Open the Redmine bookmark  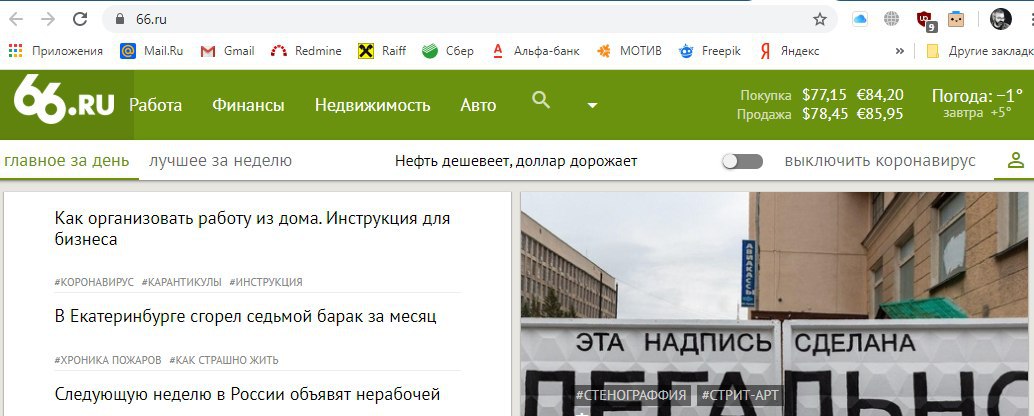[x=307, y=51]
